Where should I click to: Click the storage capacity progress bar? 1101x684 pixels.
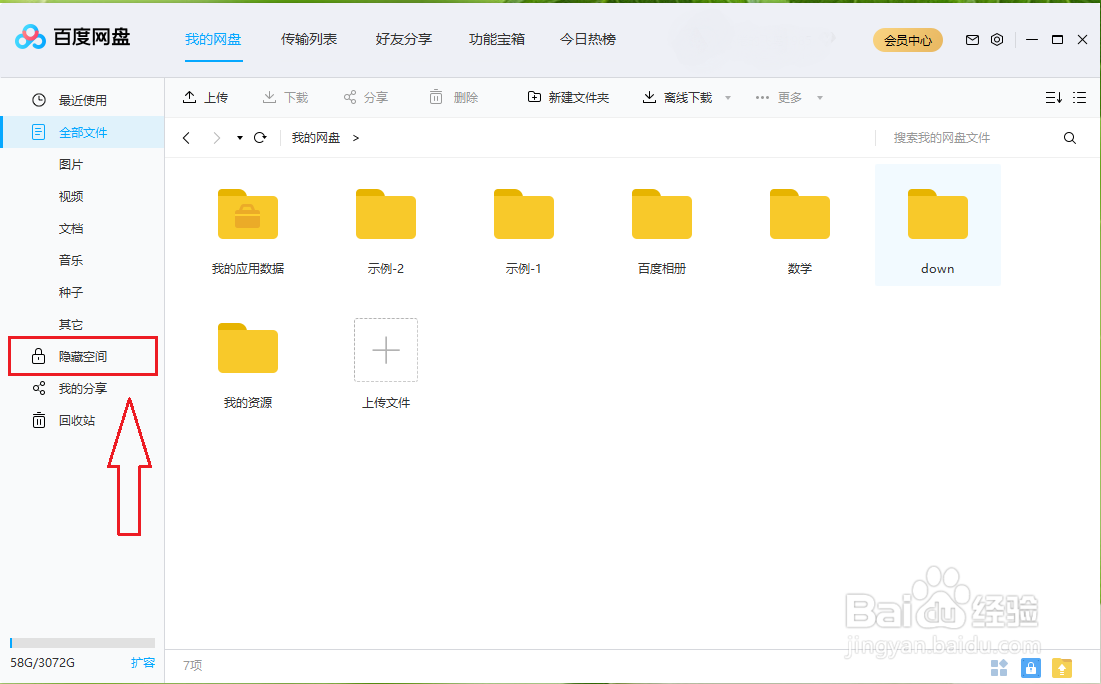80,642
